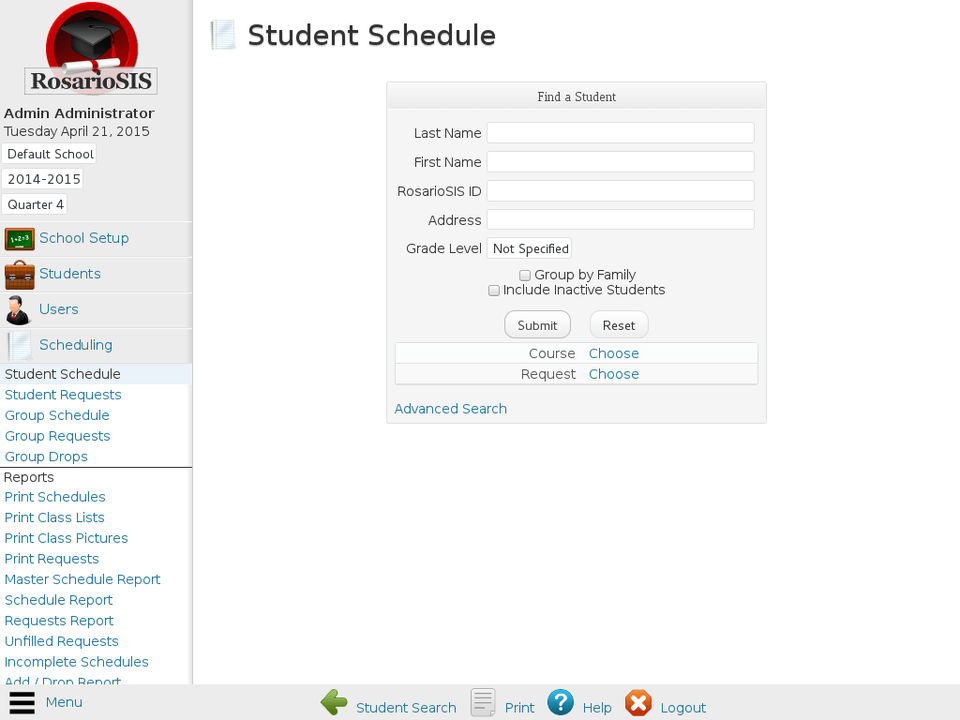
Task: Open Schedule Report link
Action: point(59,600)
